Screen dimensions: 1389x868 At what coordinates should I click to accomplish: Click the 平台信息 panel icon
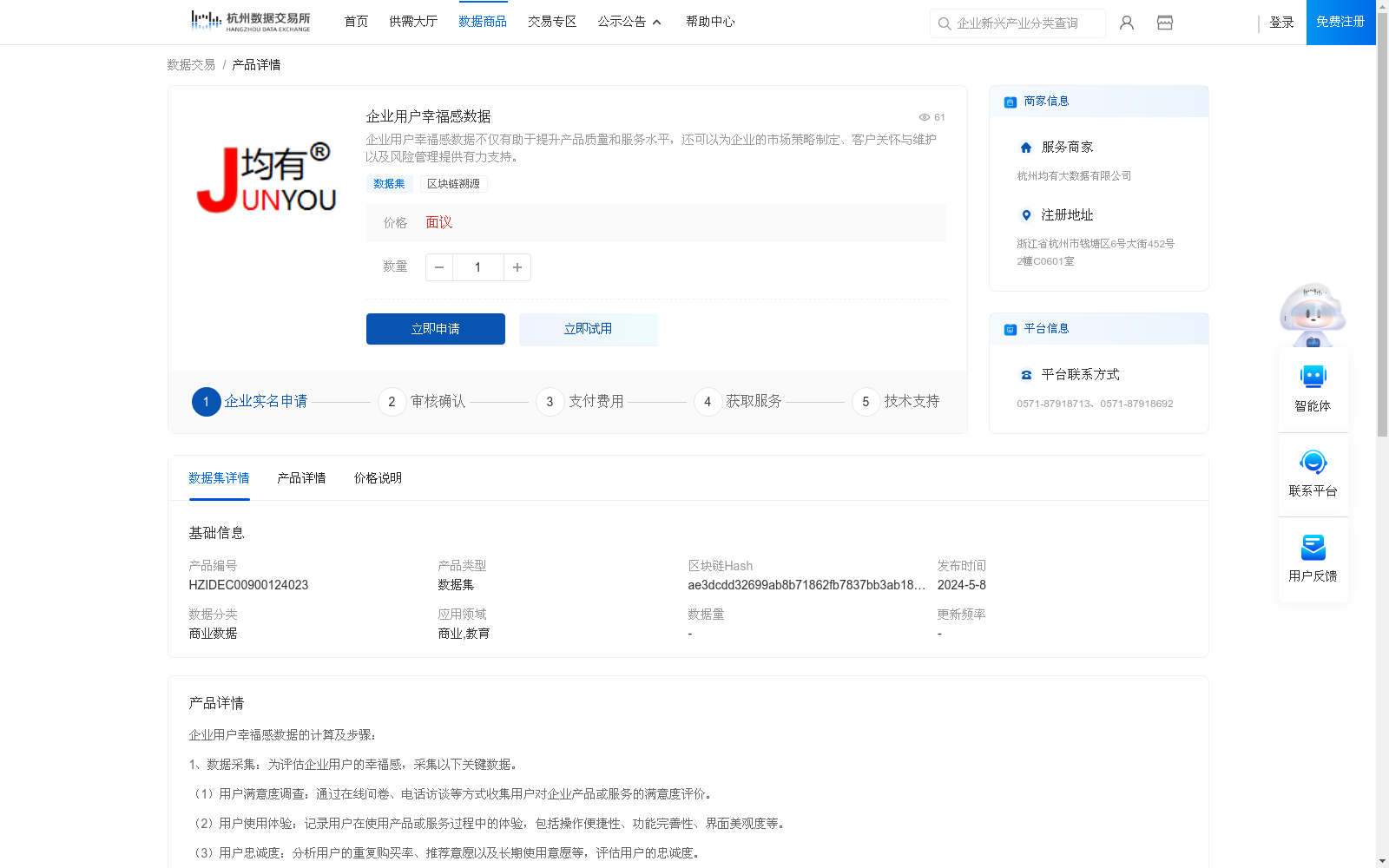pyautogui.click(x=1010, y=329)
